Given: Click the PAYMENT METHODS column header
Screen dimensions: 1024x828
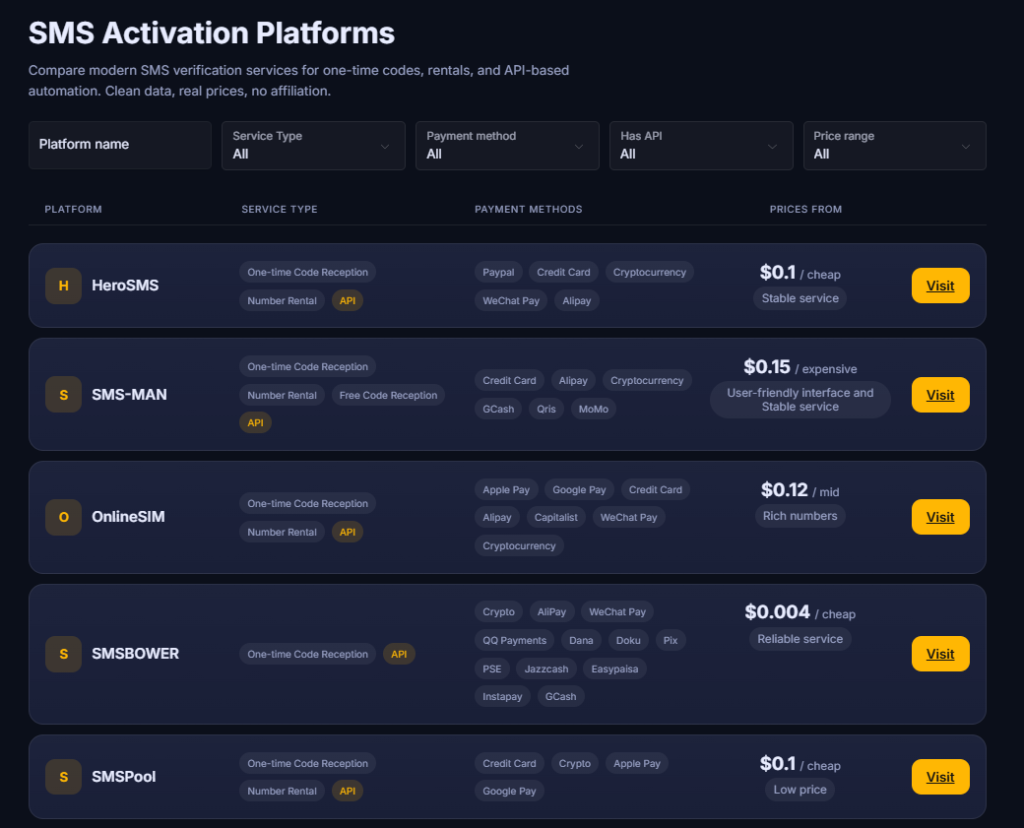Looking at the screenshot, I should 528,210.
